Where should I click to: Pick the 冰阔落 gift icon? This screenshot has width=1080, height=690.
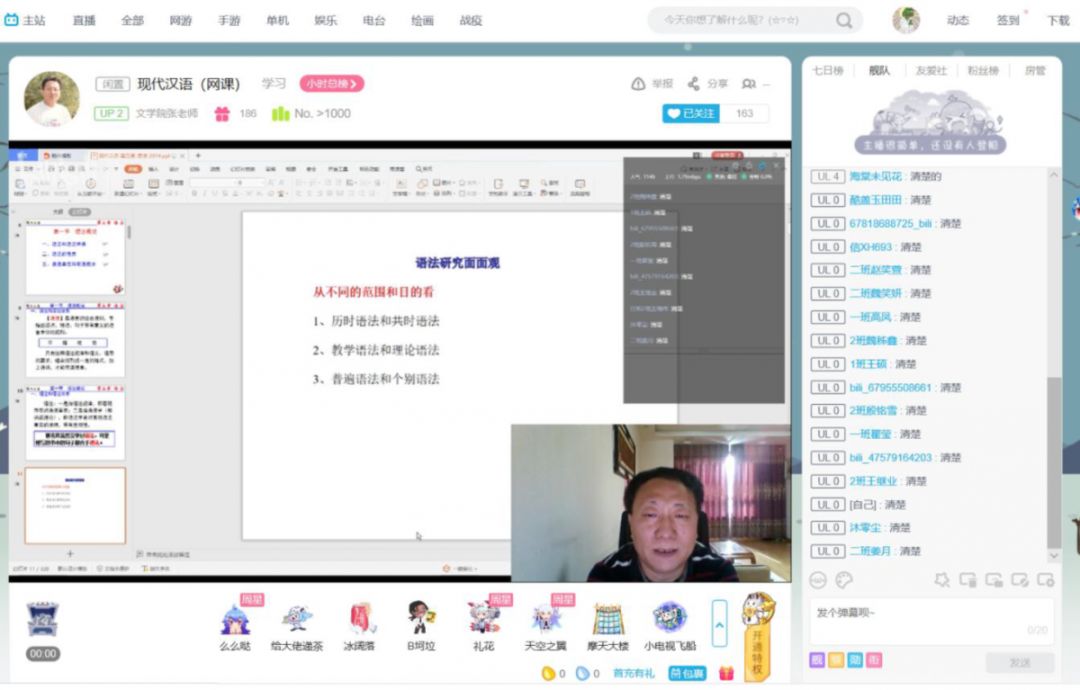click(x=360, y=620)
